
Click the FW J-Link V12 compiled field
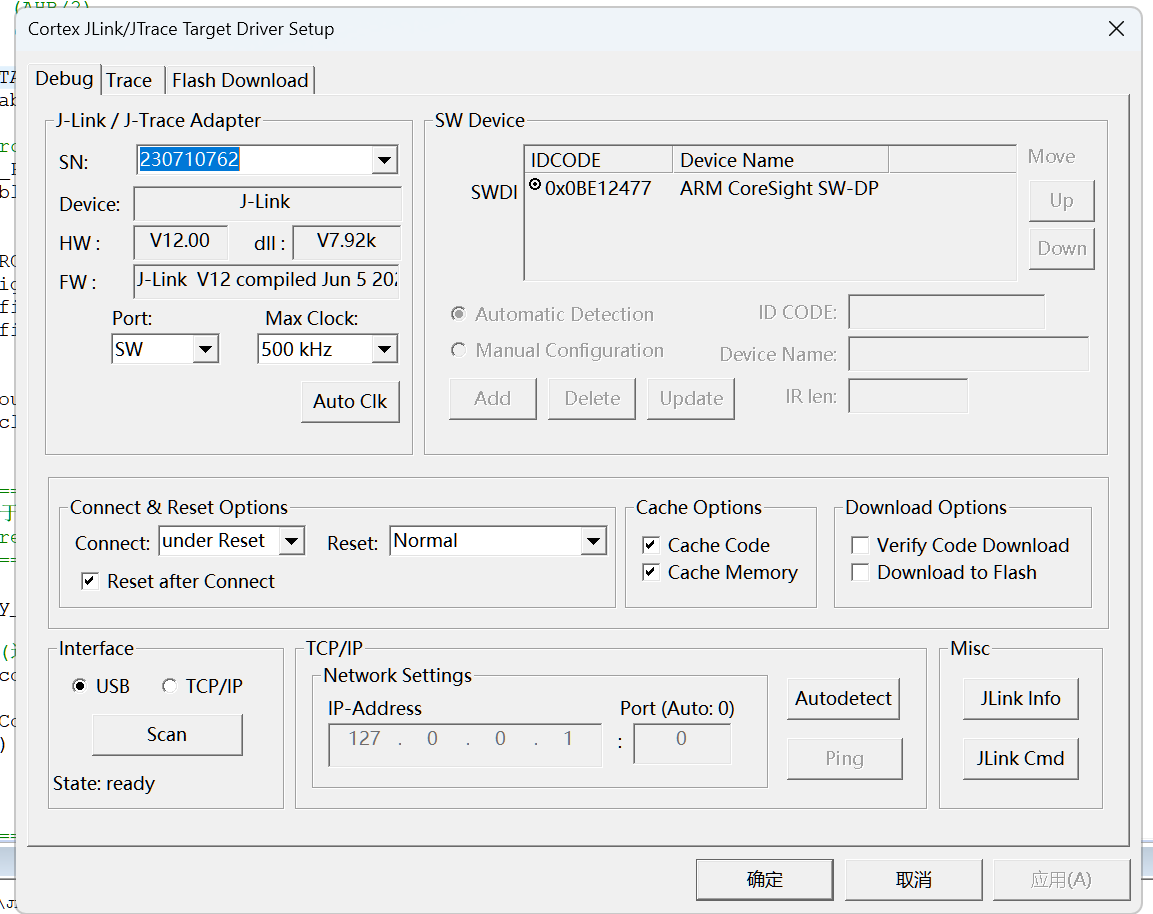click(x=266, y=280)
